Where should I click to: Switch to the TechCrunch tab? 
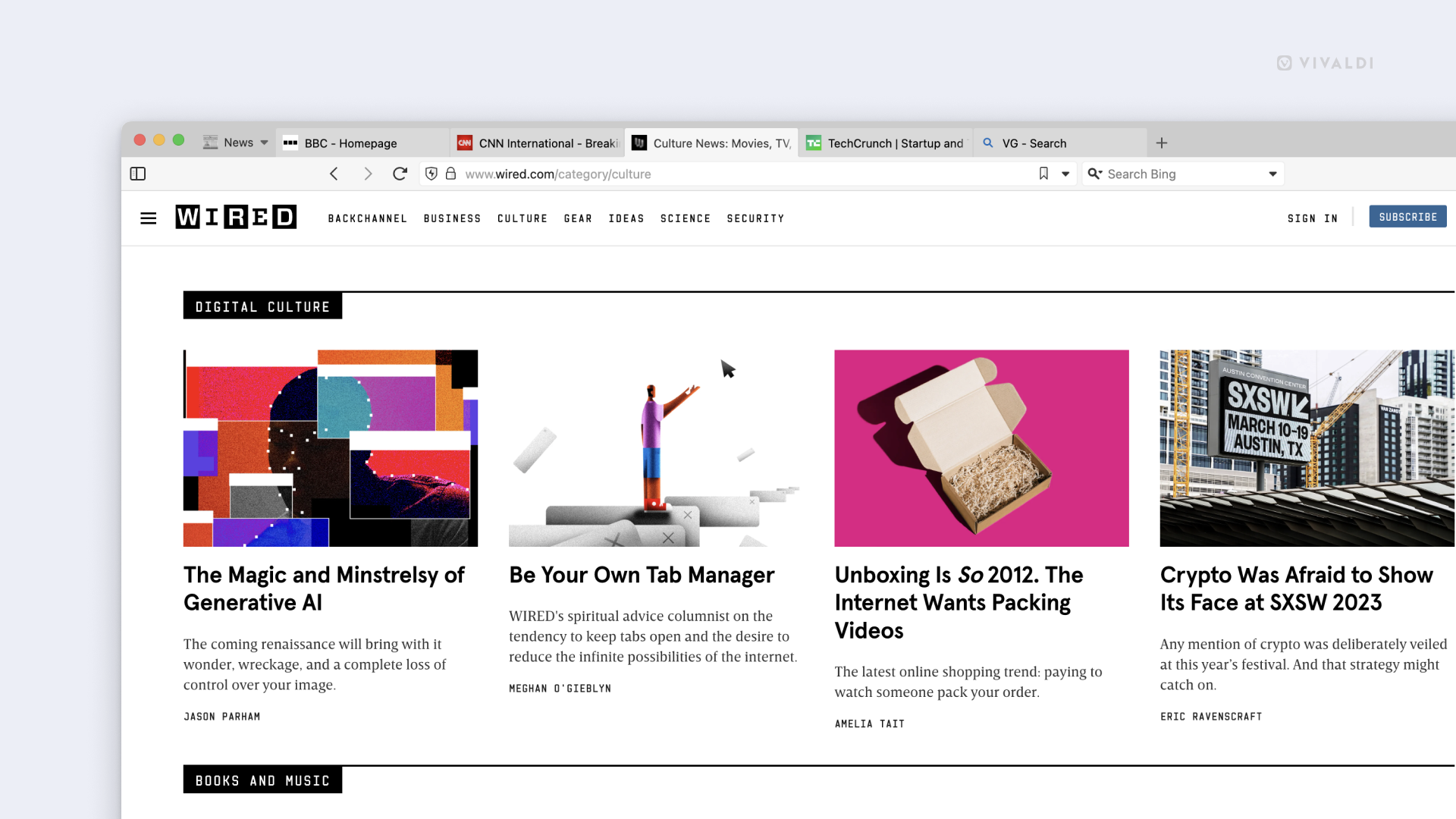885,143
